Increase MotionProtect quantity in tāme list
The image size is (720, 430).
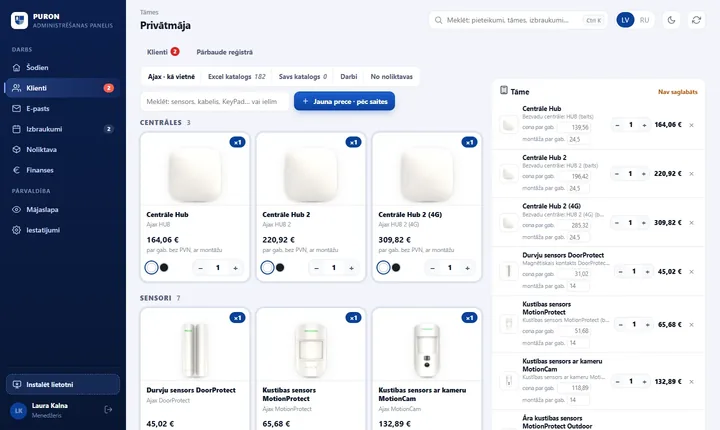pos(647,325)
